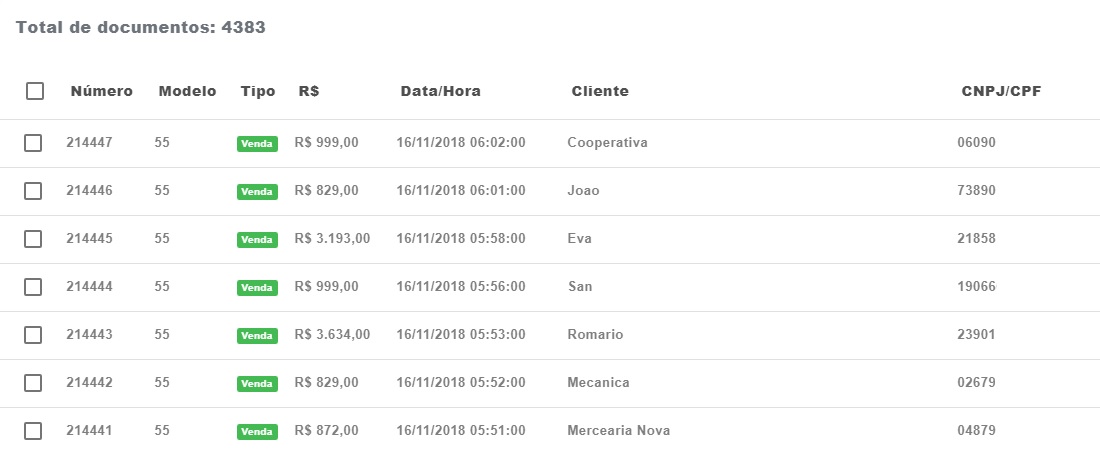Click the Cliente column header

click(600, 91)
